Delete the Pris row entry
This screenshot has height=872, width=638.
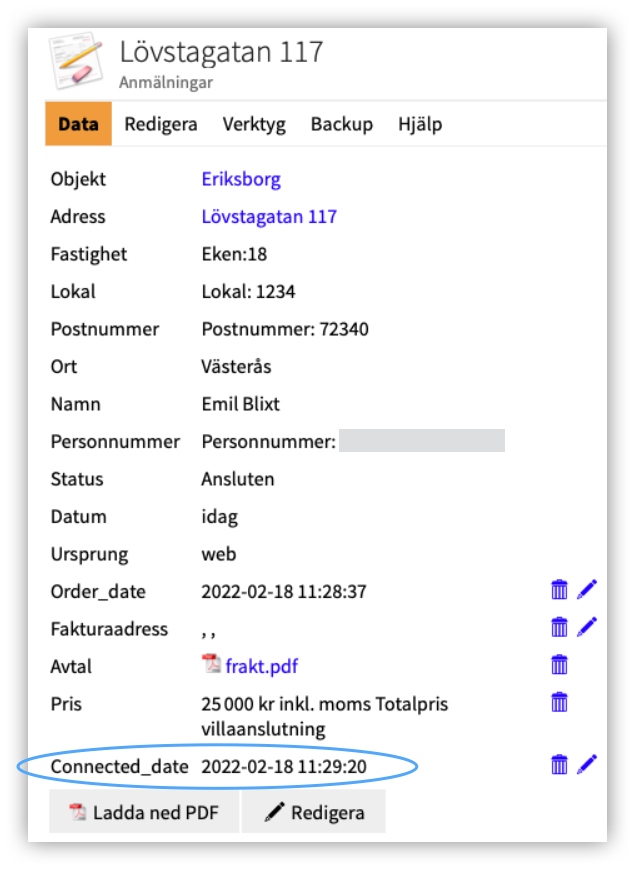pyautogui.click(x=559, y=702)
